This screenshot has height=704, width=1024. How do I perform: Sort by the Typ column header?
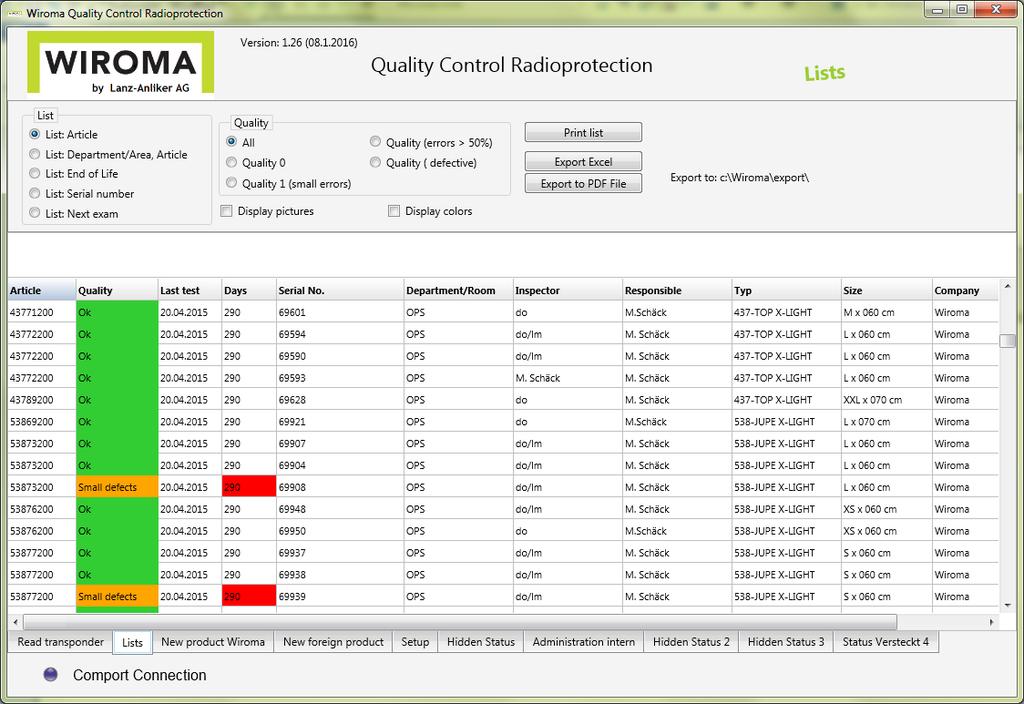tap(786, 291)
